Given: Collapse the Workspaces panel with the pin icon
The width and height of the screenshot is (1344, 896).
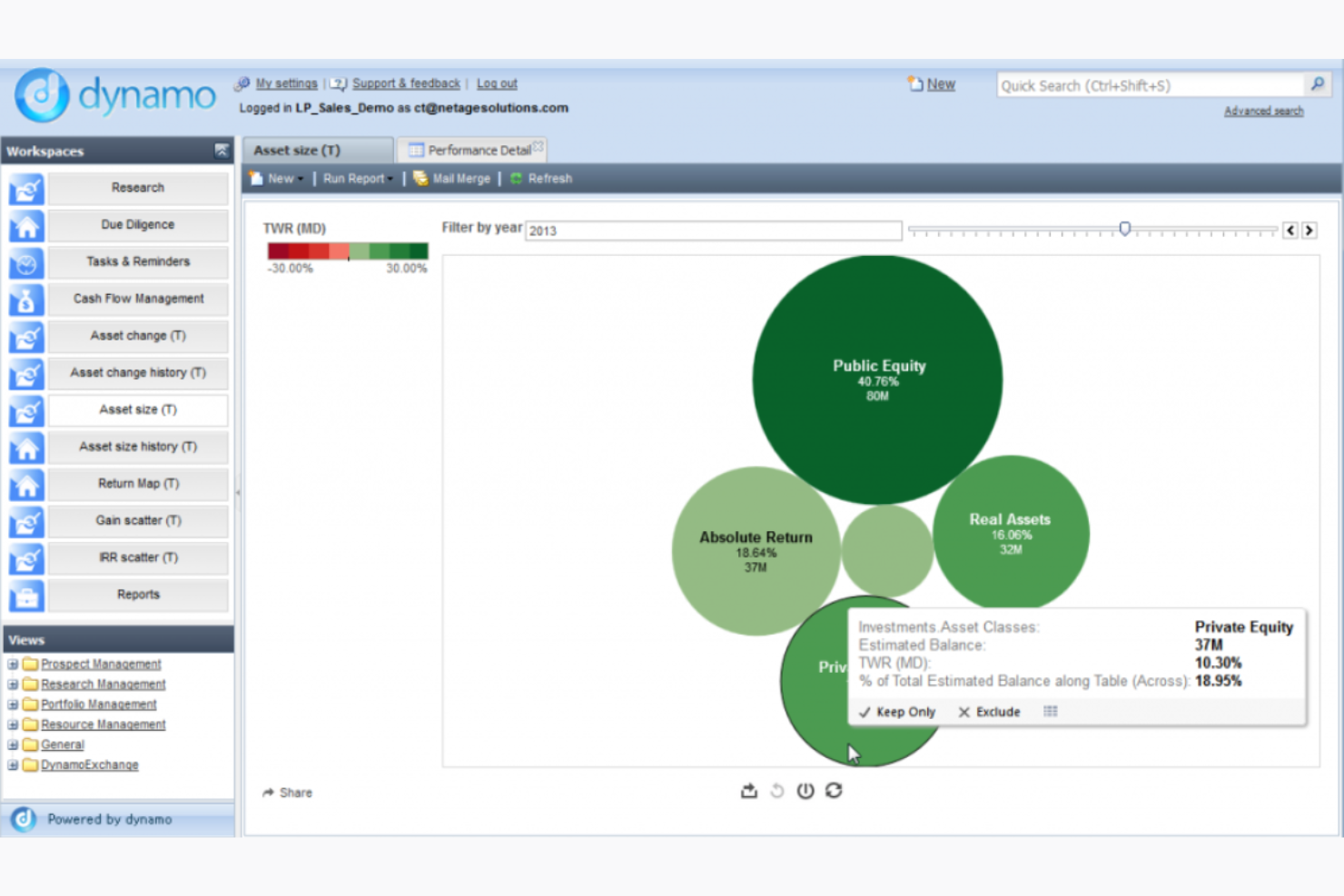Looking at the screenshot, I should (221, 151).
